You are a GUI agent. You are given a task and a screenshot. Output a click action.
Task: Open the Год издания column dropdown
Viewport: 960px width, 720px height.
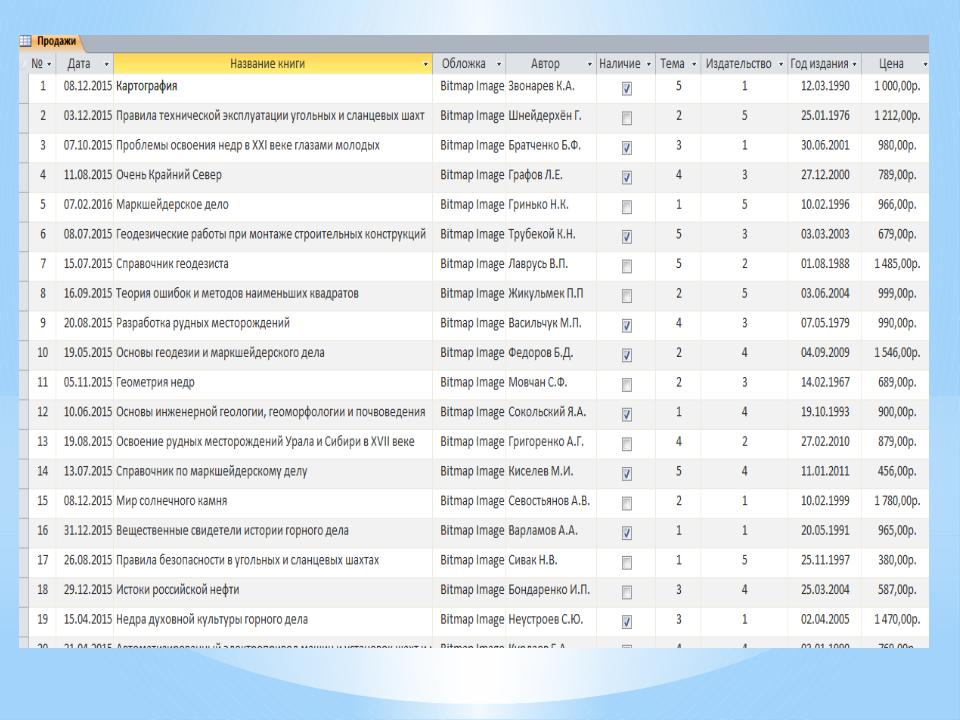(854, 64)
